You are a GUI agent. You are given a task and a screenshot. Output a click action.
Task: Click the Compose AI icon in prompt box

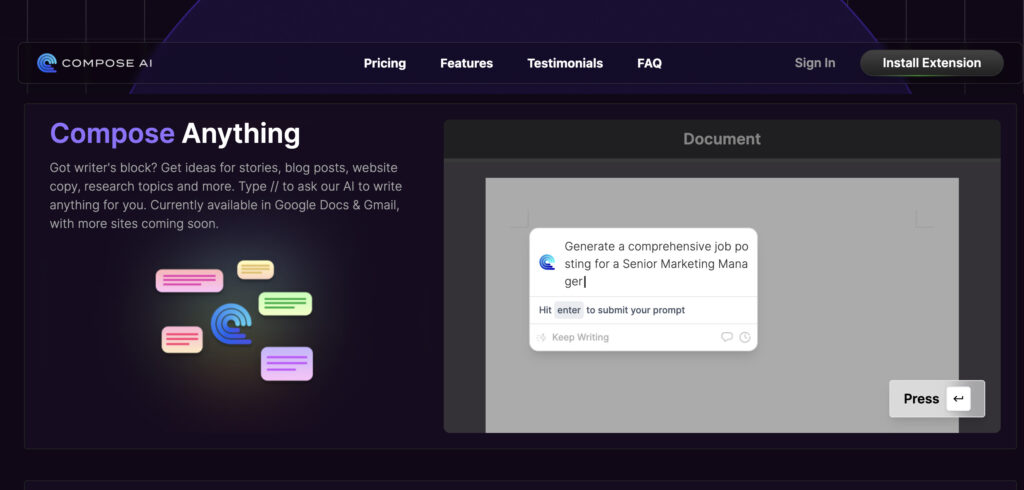[547, 263]
